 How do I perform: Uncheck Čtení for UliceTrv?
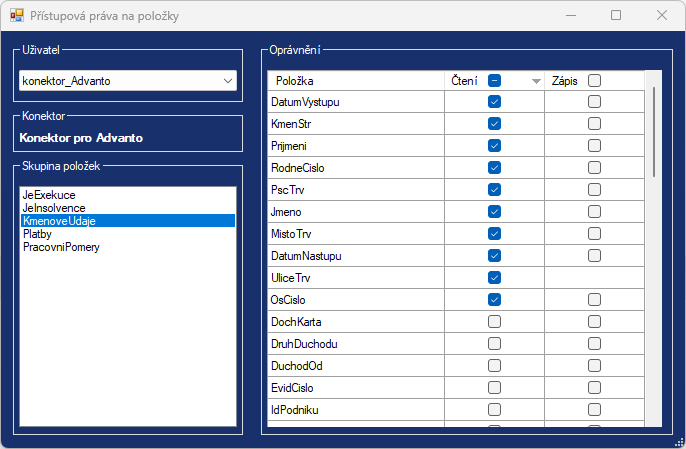click(494, 278)
